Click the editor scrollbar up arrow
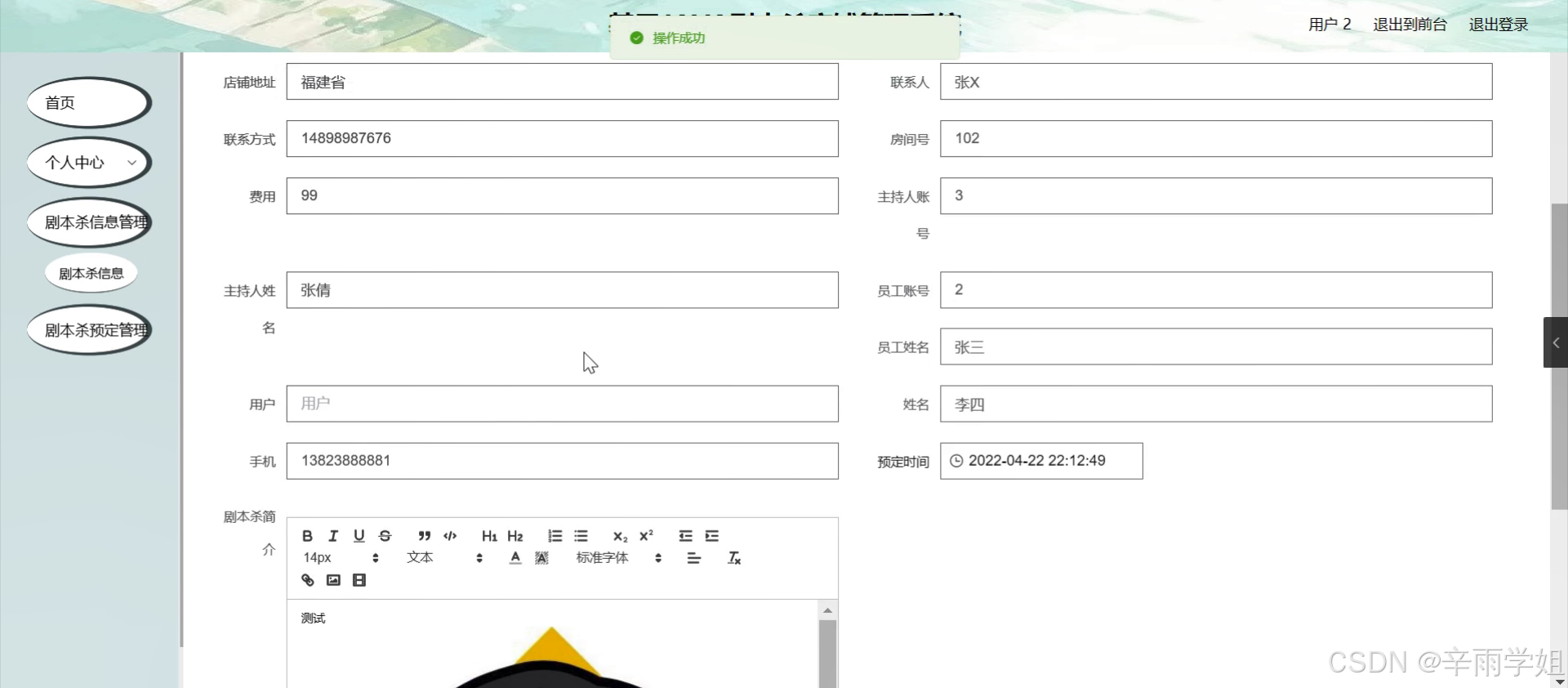1568x688 pixels. click(827, 610)
